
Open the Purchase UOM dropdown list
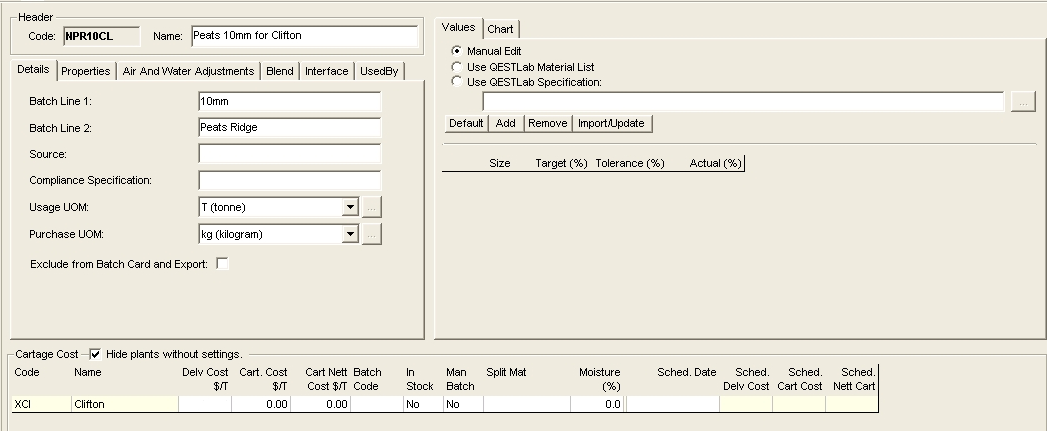click(349, 234)
